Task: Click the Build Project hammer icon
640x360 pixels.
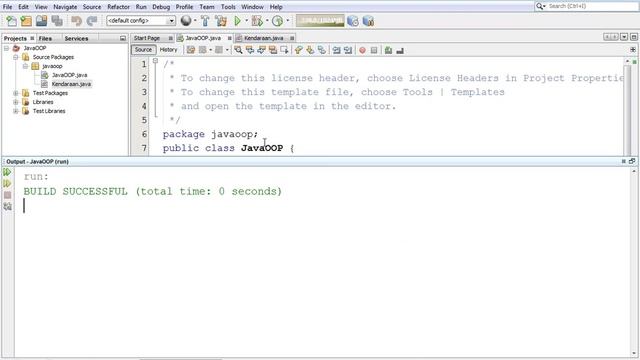Action: [205, 21]
